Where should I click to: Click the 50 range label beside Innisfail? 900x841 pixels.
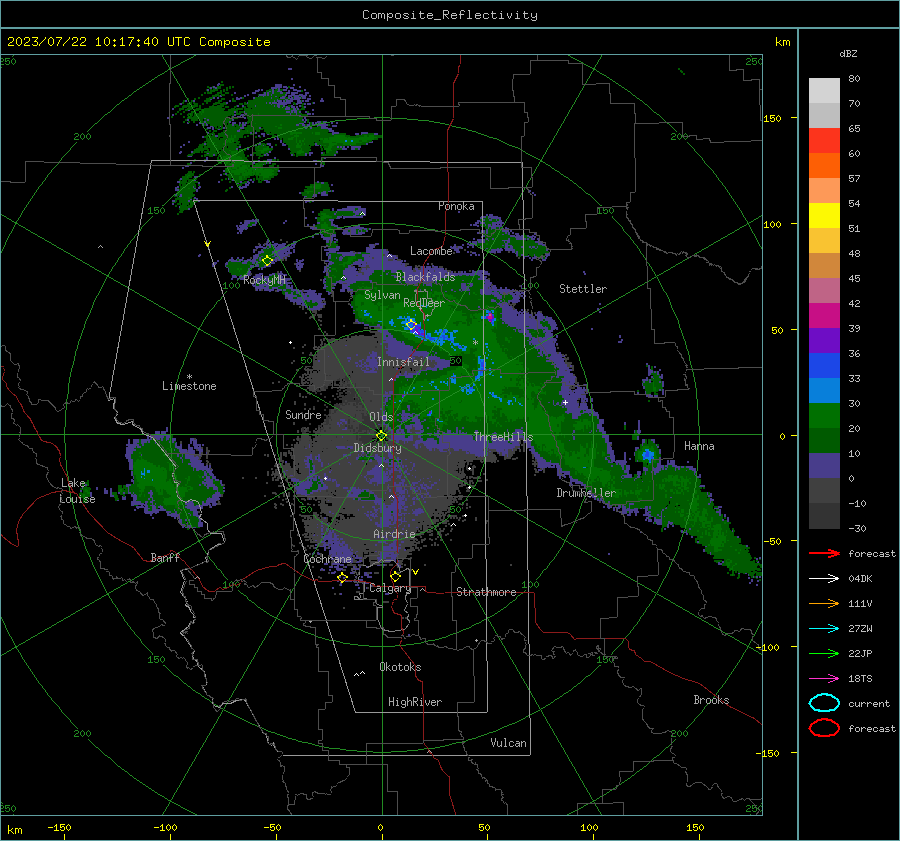455,361
